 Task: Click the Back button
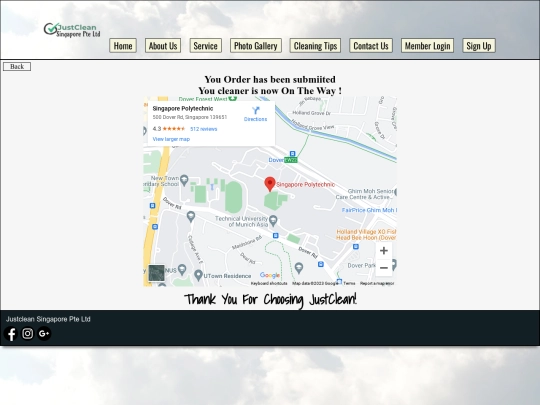coord(17,66)
